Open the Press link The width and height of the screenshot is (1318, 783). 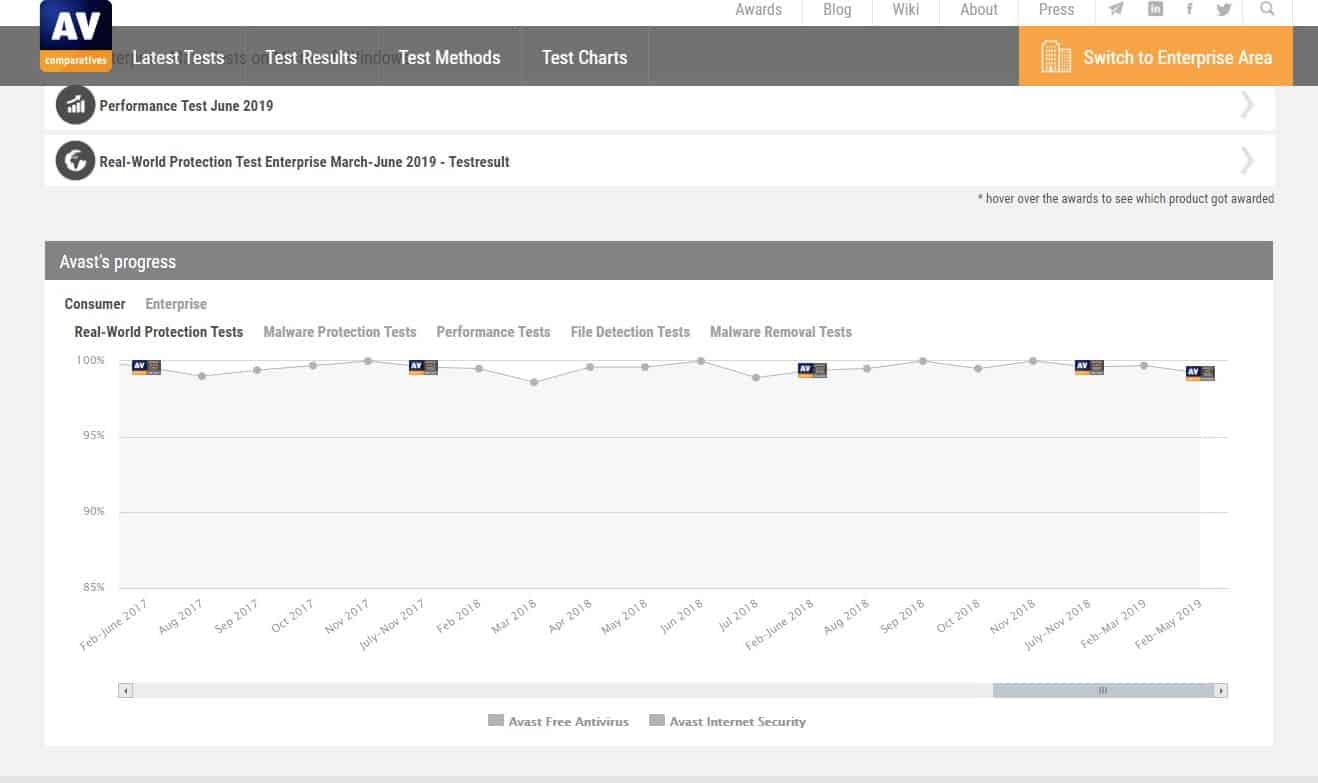pos(1056,10)
